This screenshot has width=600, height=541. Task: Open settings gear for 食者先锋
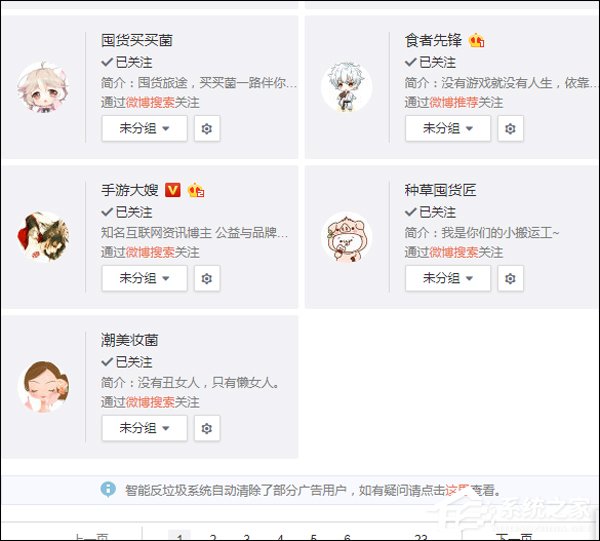[510, 129]
